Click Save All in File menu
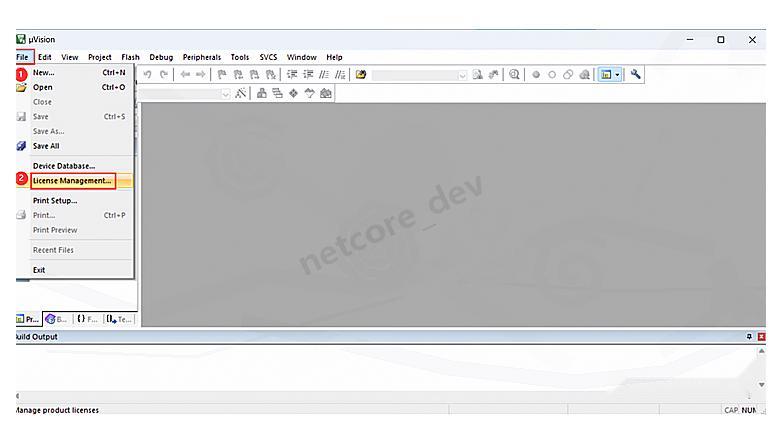Image resolution: width=782 pixels, height=444 pixels. pos(46,146)
